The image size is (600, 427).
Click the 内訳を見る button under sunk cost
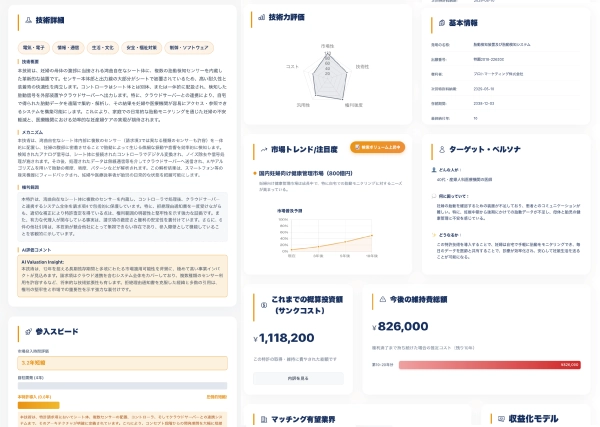[298, 378]
